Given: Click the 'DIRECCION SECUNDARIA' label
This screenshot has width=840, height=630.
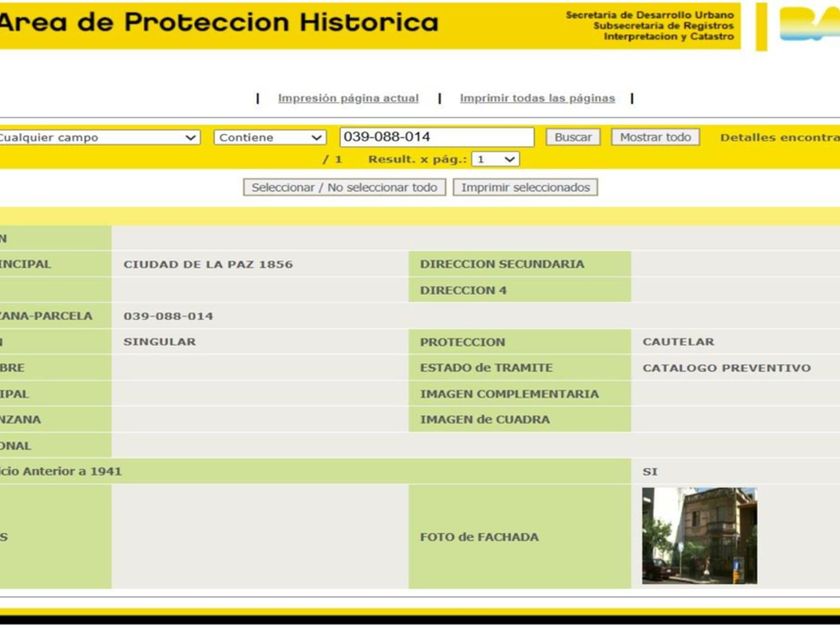Looking at the screenshot, I should (502, 264).
